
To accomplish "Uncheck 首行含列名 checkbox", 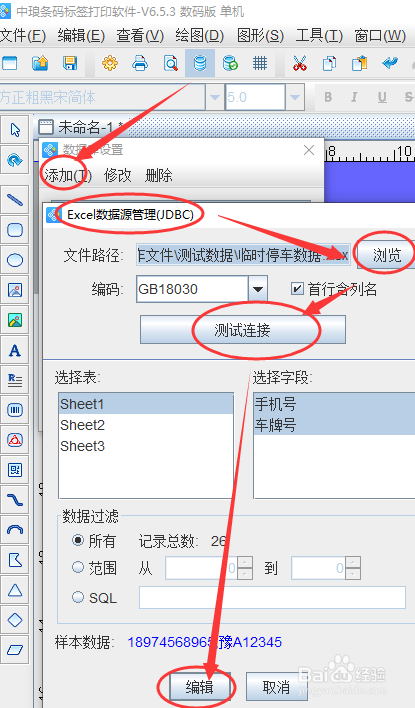I will click(297, 289).
